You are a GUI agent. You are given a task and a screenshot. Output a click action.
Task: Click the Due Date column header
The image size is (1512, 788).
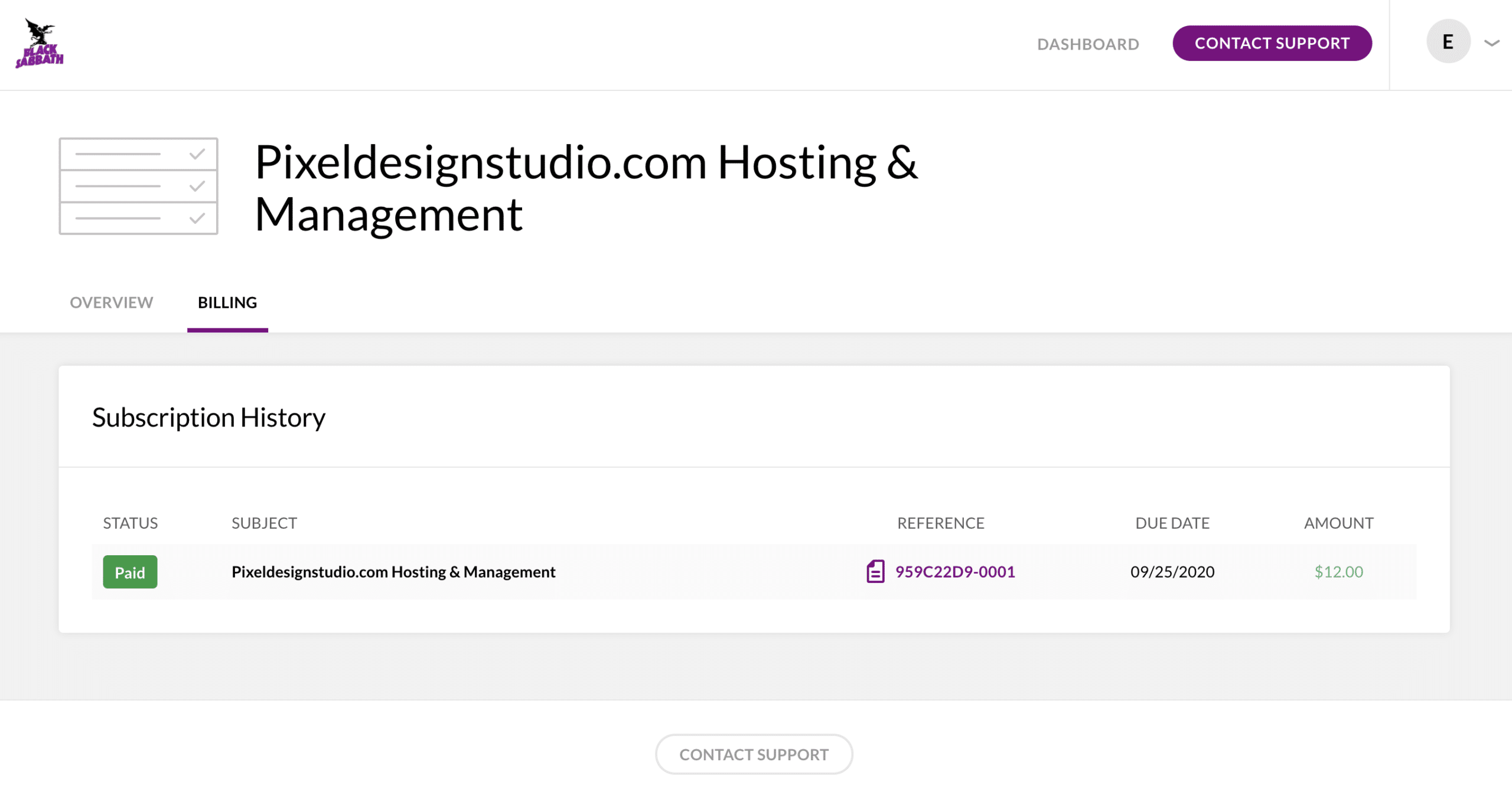click(1172, 523)
